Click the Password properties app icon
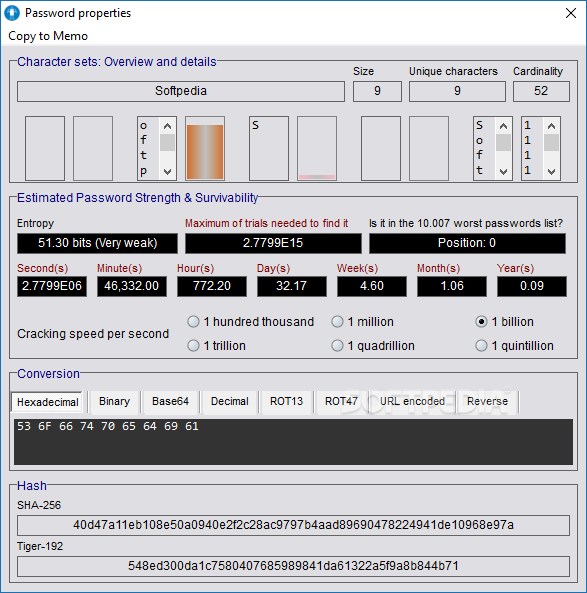 pyautogui.click(x=12, y=13)
